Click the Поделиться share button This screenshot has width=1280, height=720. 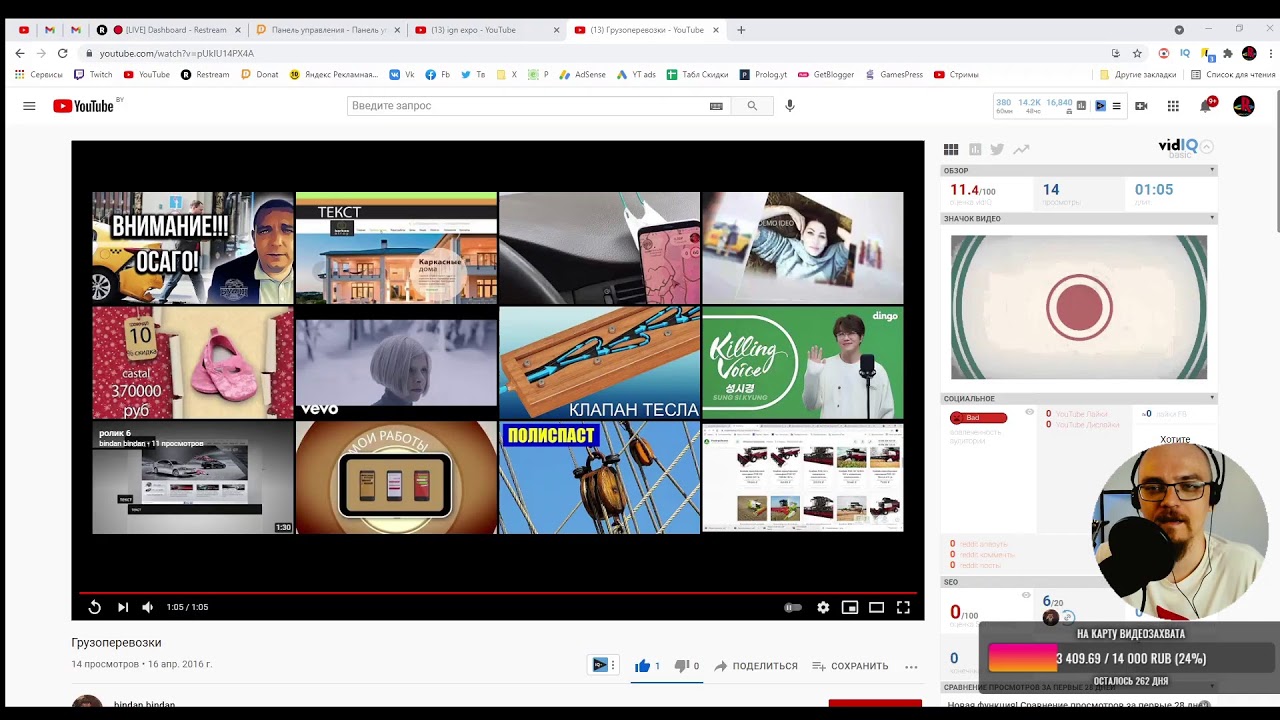pos(756,666)
